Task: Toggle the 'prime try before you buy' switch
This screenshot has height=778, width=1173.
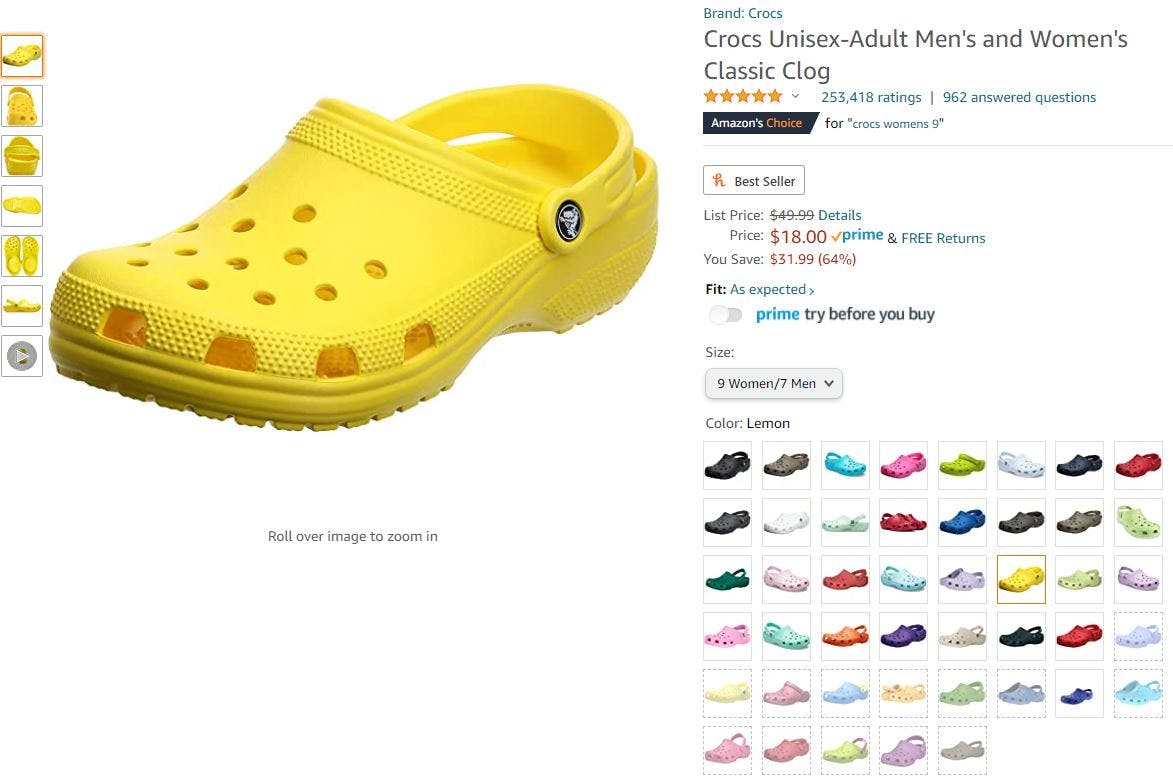Action: (725, 314)
